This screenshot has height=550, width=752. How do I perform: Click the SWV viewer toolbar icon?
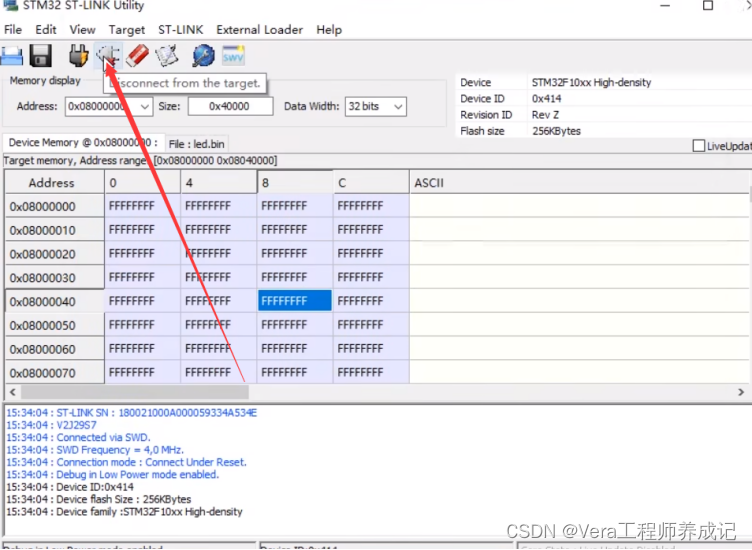click(x=234, y=56)
